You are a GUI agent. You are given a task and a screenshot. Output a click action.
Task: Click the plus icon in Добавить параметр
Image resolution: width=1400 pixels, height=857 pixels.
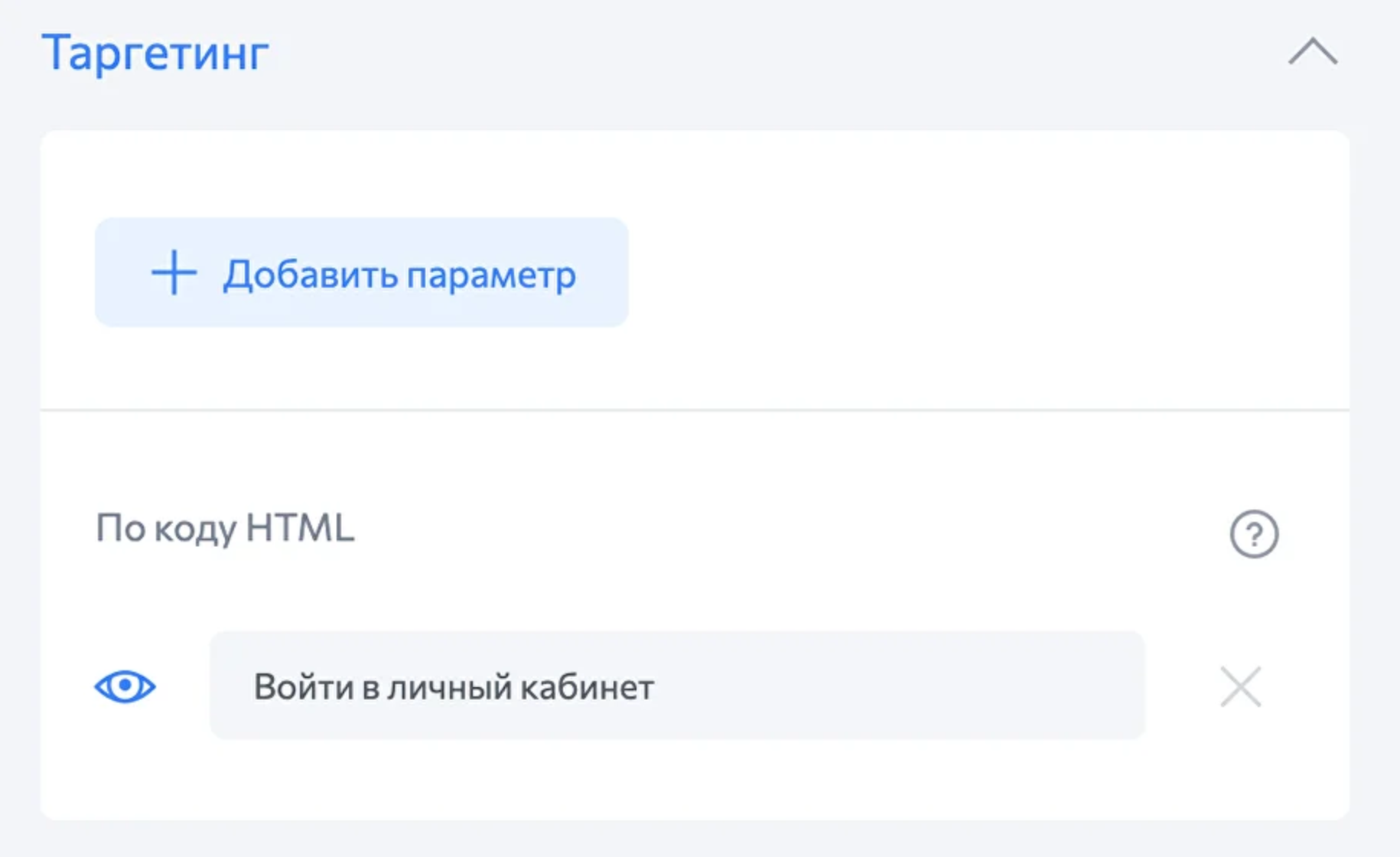tap(174, 272)
